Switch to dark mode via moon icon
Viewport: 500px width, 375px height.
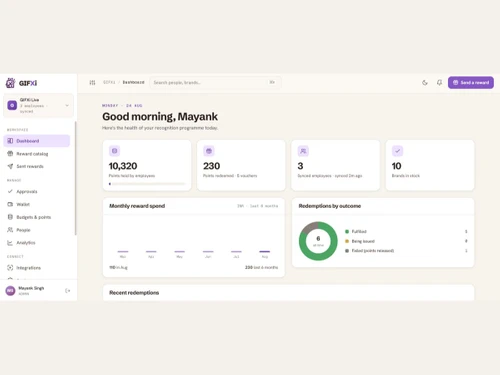click(x=425, y=83)
